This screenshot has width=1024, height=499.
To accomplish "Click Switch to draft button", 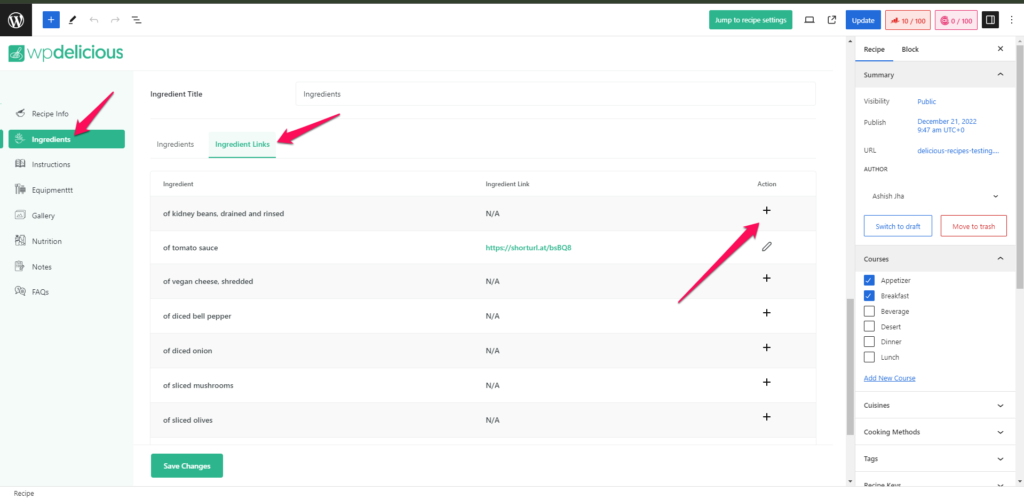I will (897, 226).
